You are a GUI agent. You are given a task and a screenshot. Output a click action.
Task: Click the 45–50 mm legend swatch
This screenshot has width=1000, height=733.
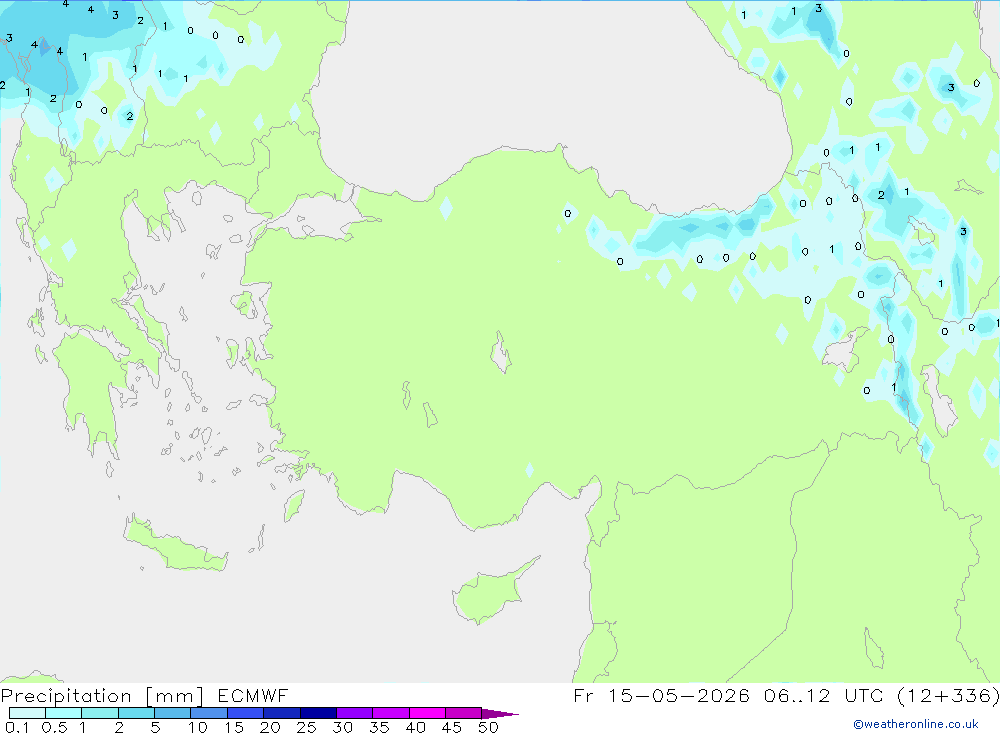pos(464,713)
